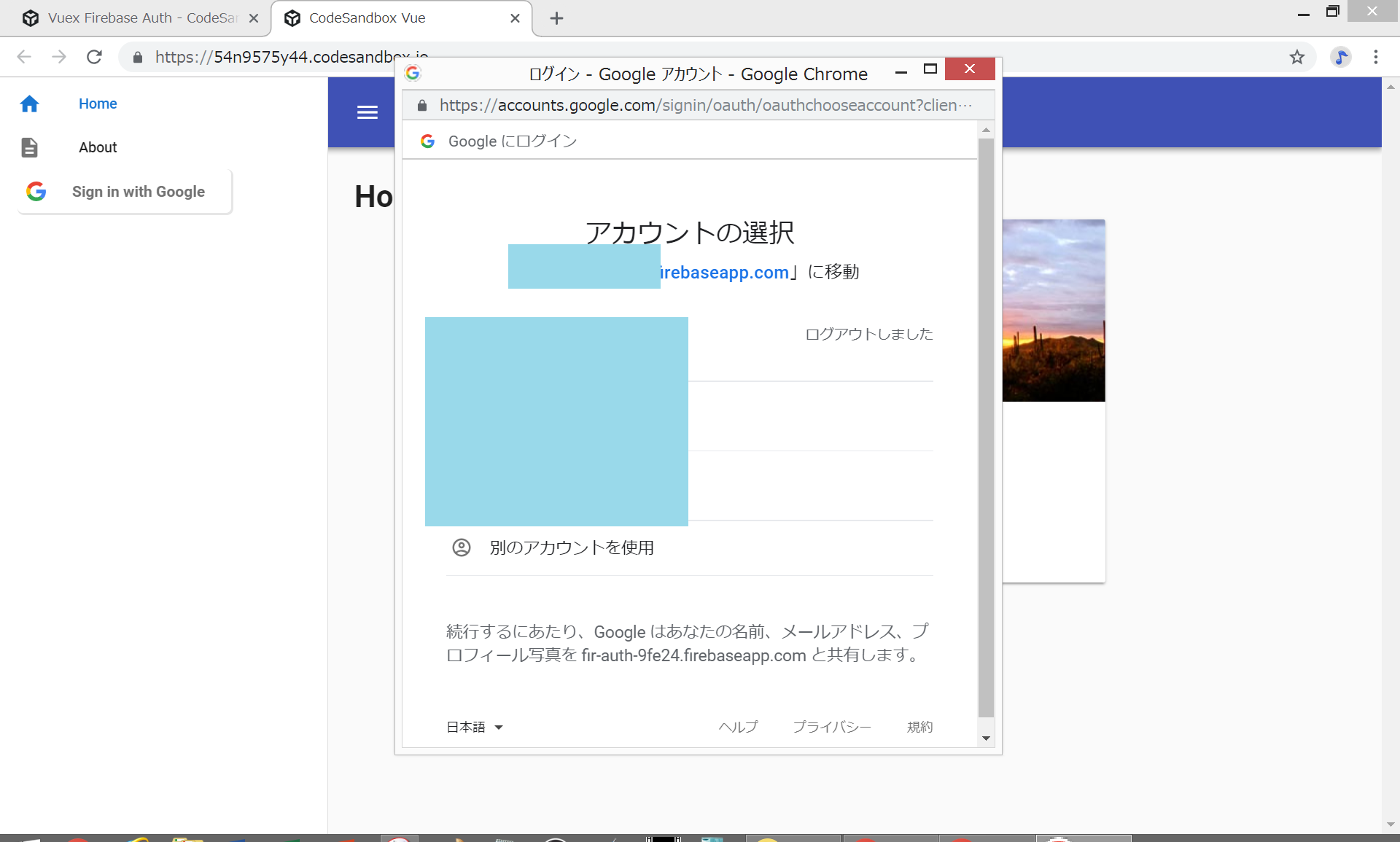Click the popup's vertical scrollbar down arrow
1400x842 pixels.
(x=986, y=738)
